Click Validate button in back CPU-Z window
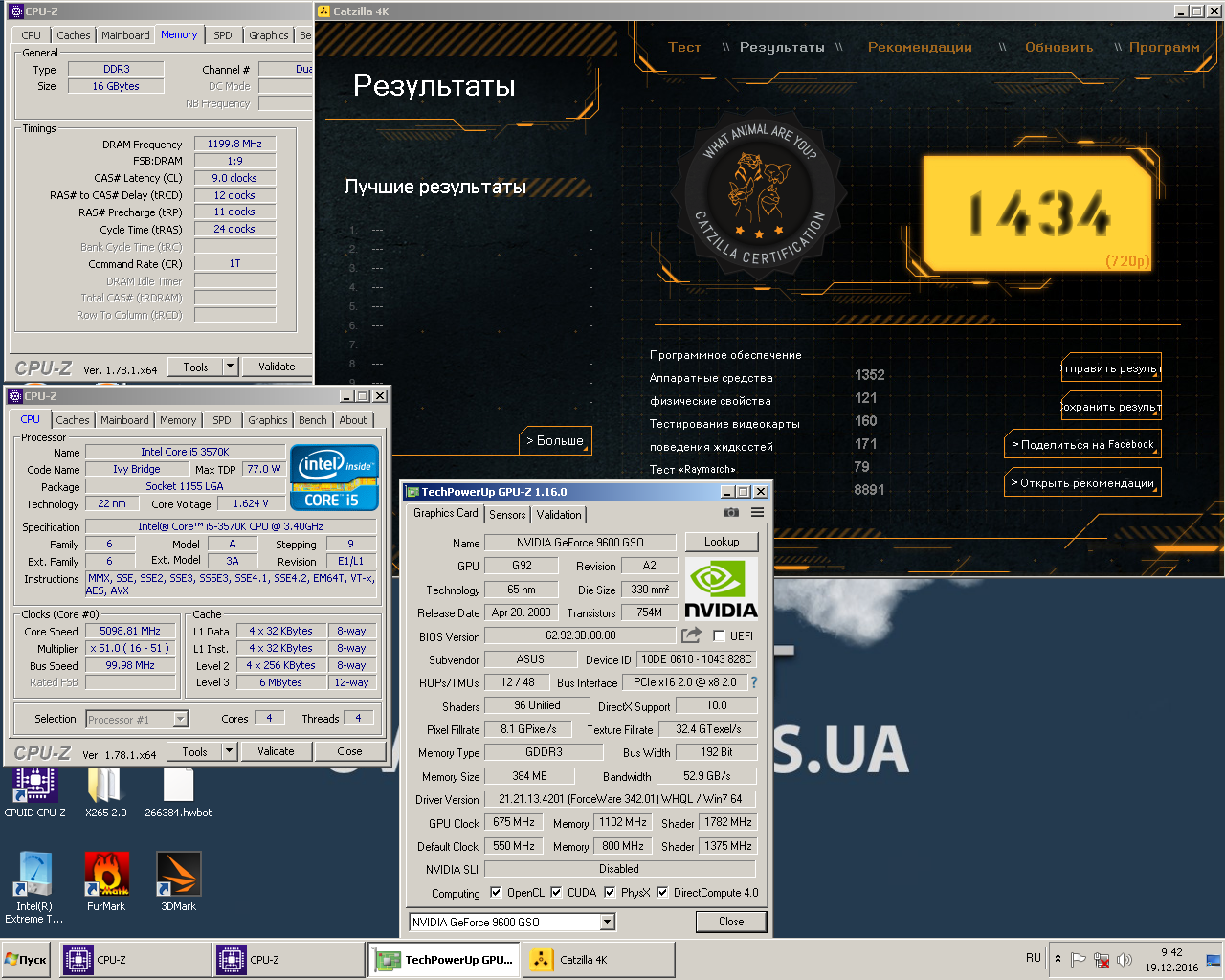The width and height of the screenshot is (1225, 980). (277, 367)
